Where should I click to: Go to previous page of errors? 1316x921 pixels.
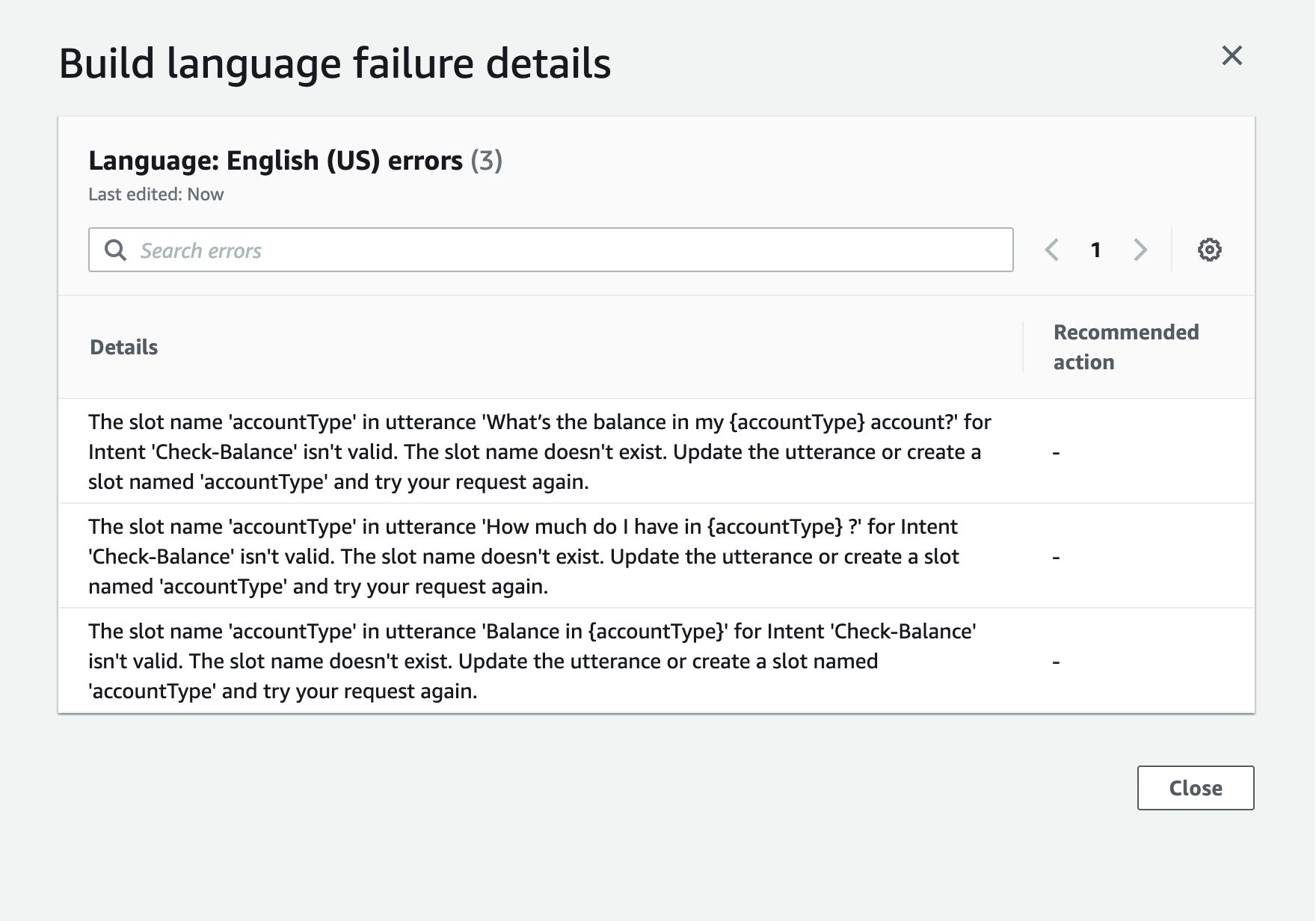(1052, 250)
